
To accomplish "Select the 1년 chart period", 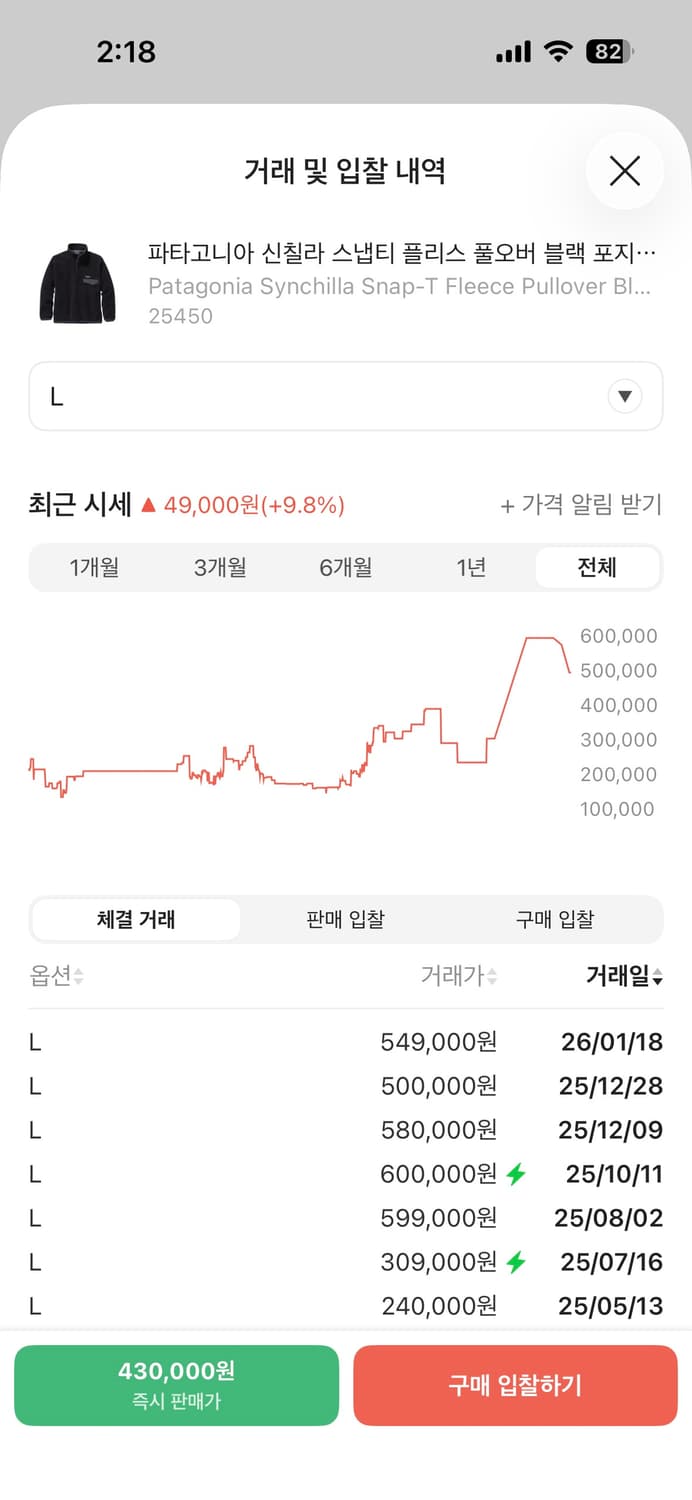I will pyautogui.click(x=471, y=567).
